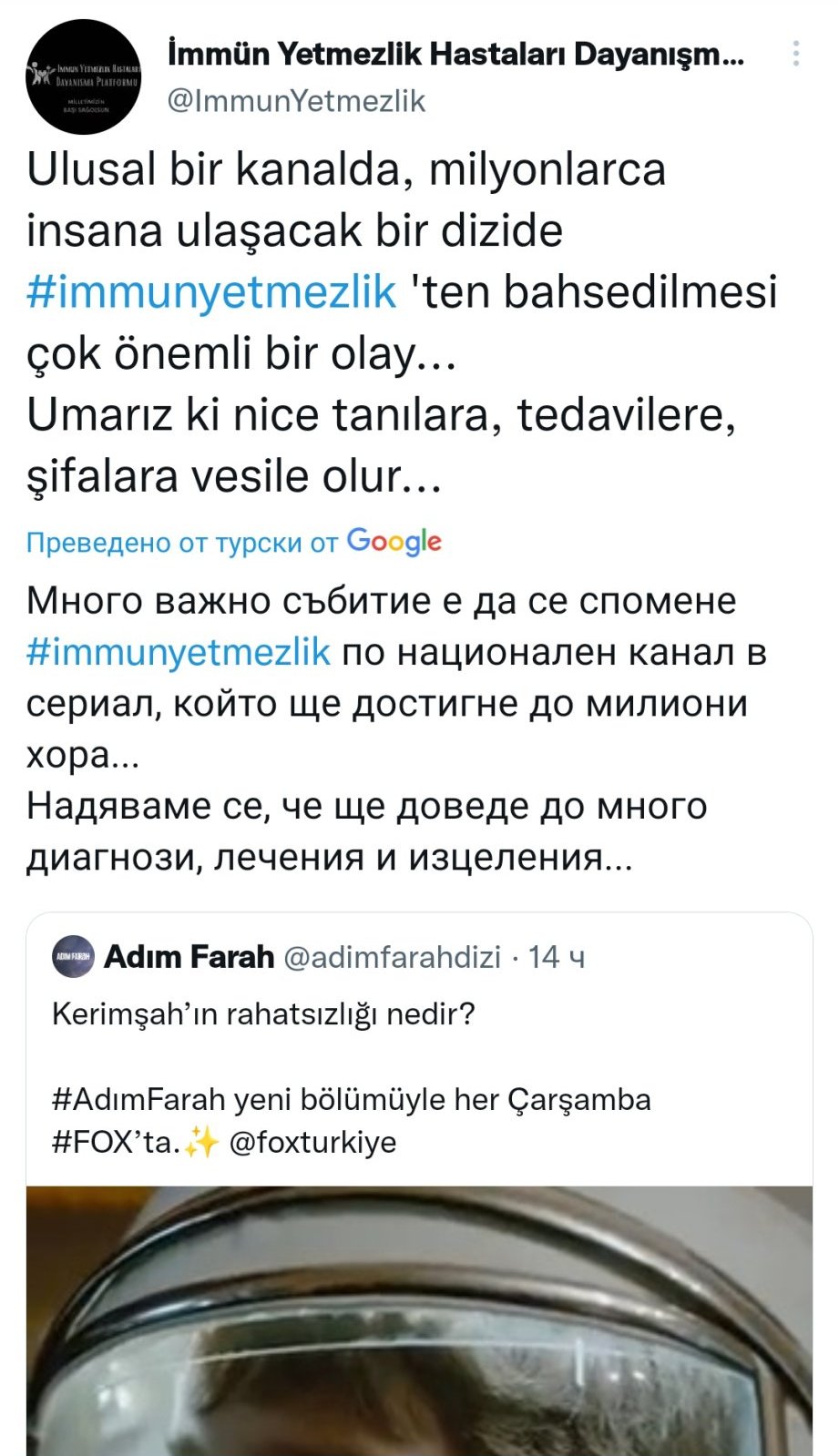Tap #immunyetmezlik hashtag in the translated text
Viewport: 839px width, 1456px height.
point(179,652)
